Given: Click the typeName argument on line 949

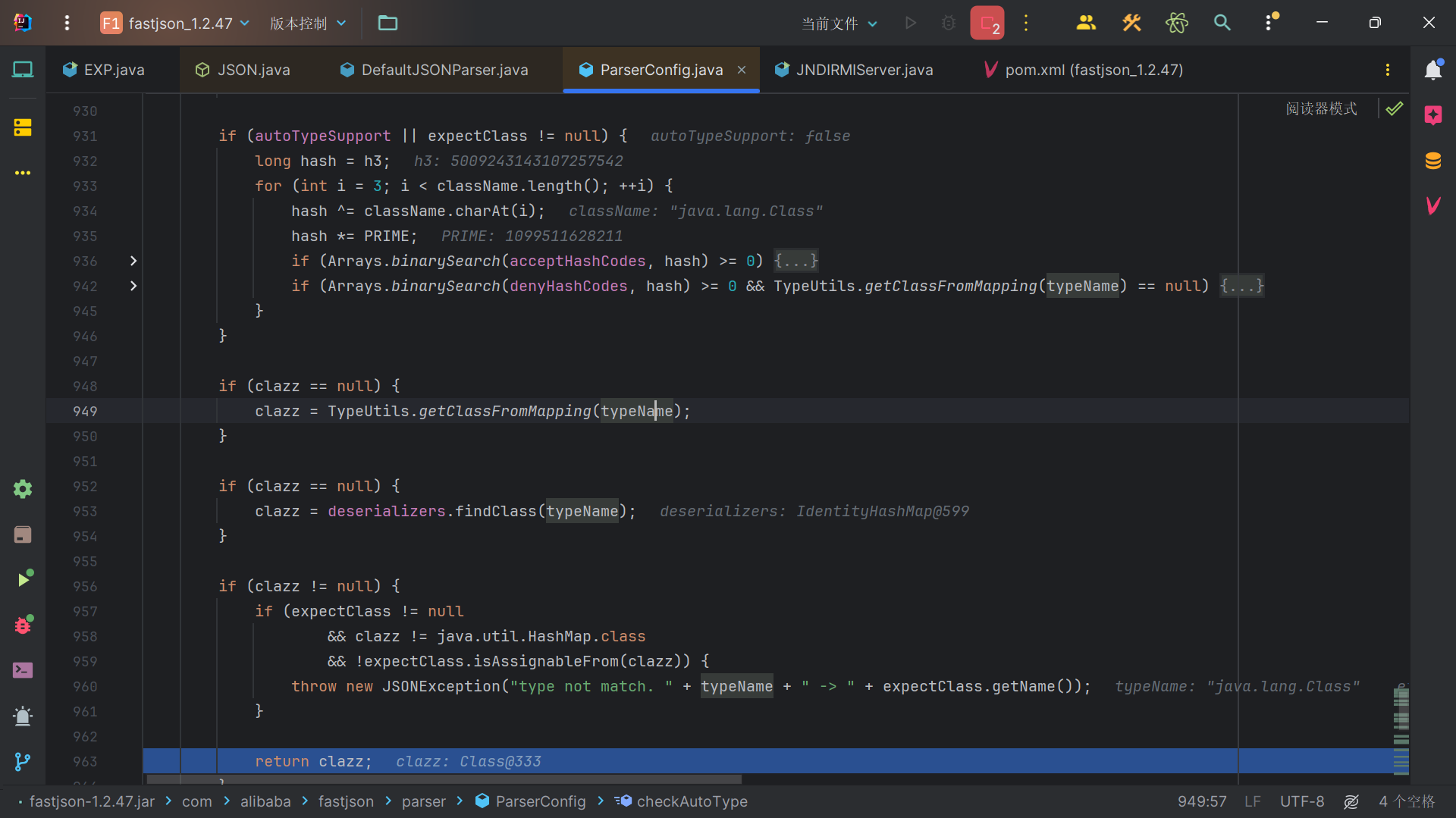Looking at the screenshot, I should pos(637,411).
